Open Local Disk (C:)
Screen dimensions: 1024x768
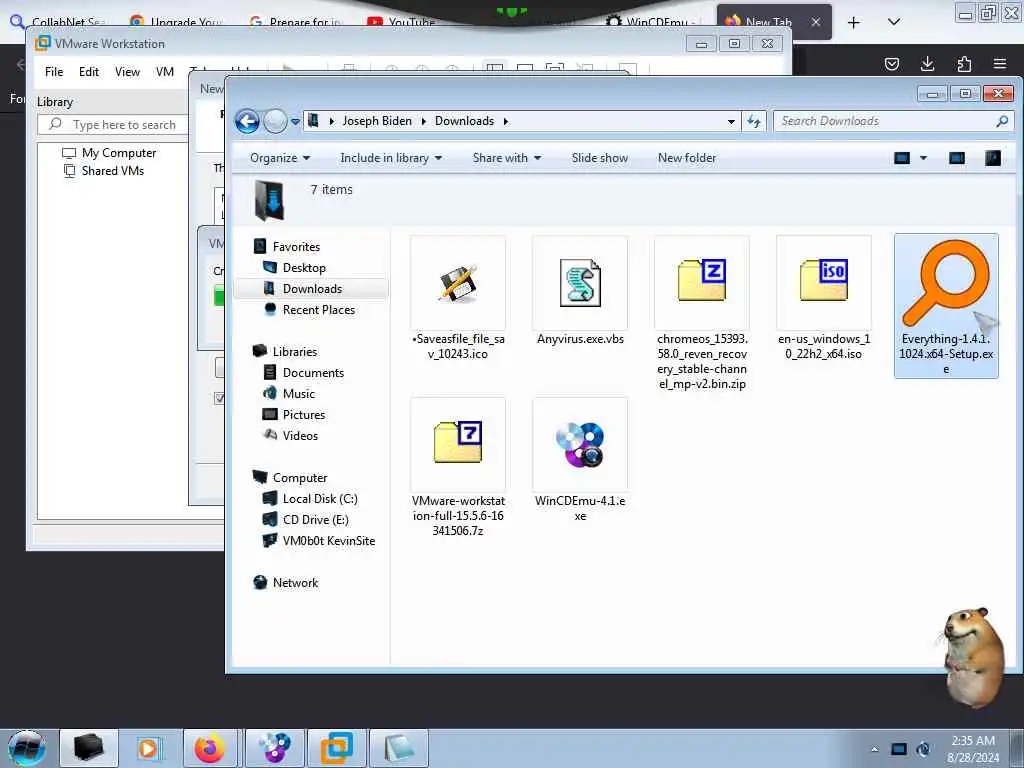(320, 499)
